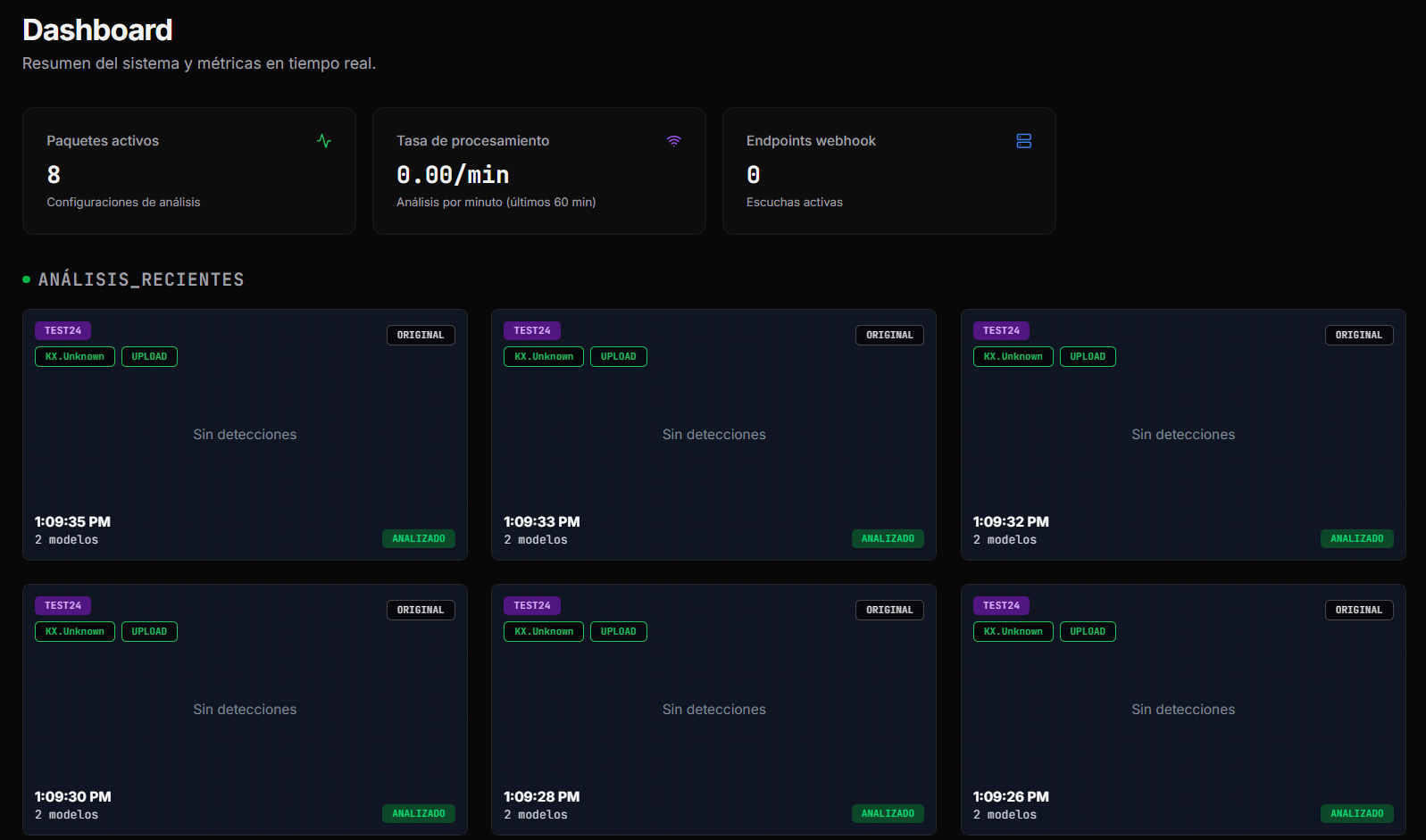Click the KX.Unknown tag on the 1:09:26 PM card
This screenshot has width=1426, height=840.
click(x=1013, y=631)
